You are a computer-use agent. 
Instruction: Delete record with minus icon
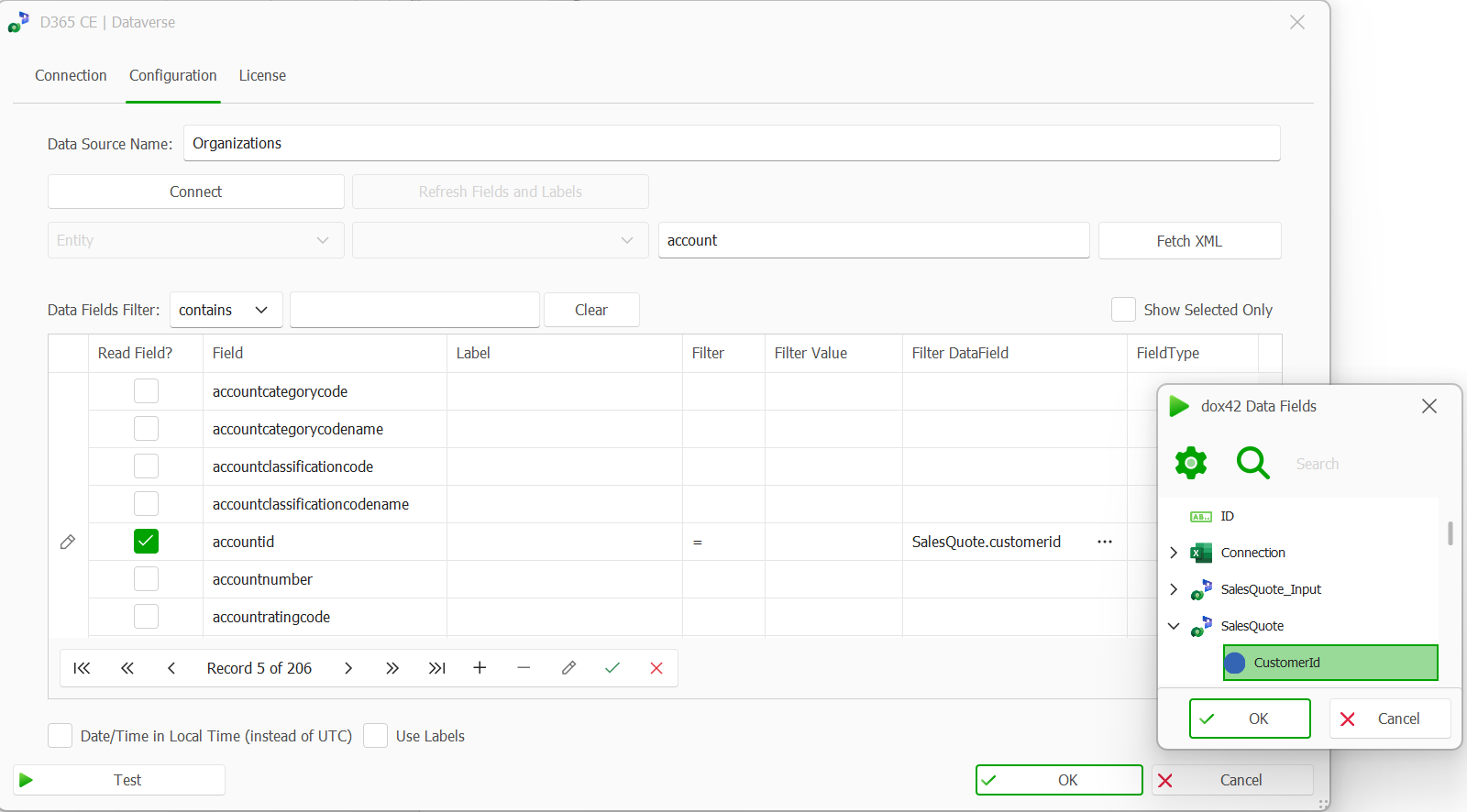tap(524, 668)
